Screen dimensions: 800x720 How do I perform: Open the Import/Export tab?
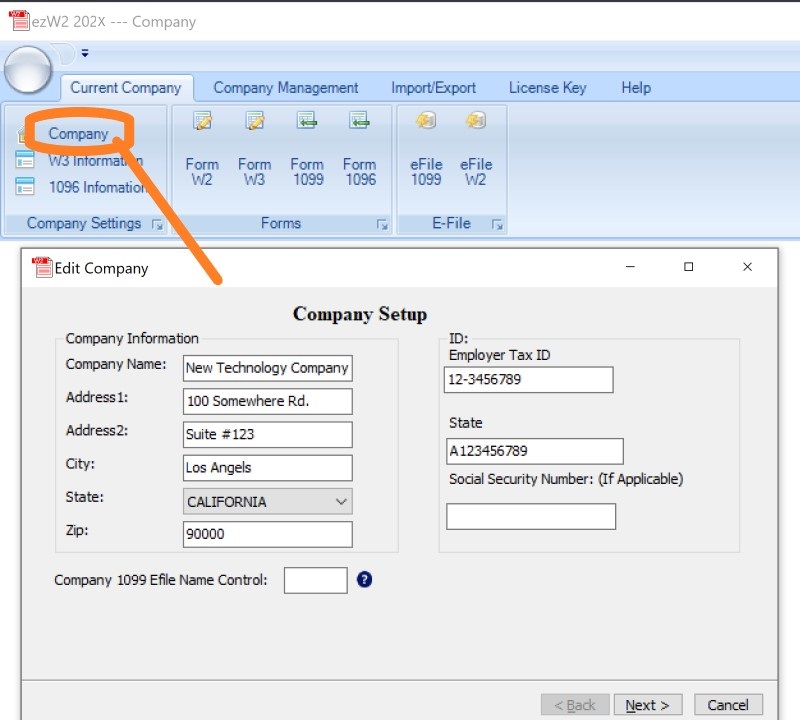click(x=433, y=88)
